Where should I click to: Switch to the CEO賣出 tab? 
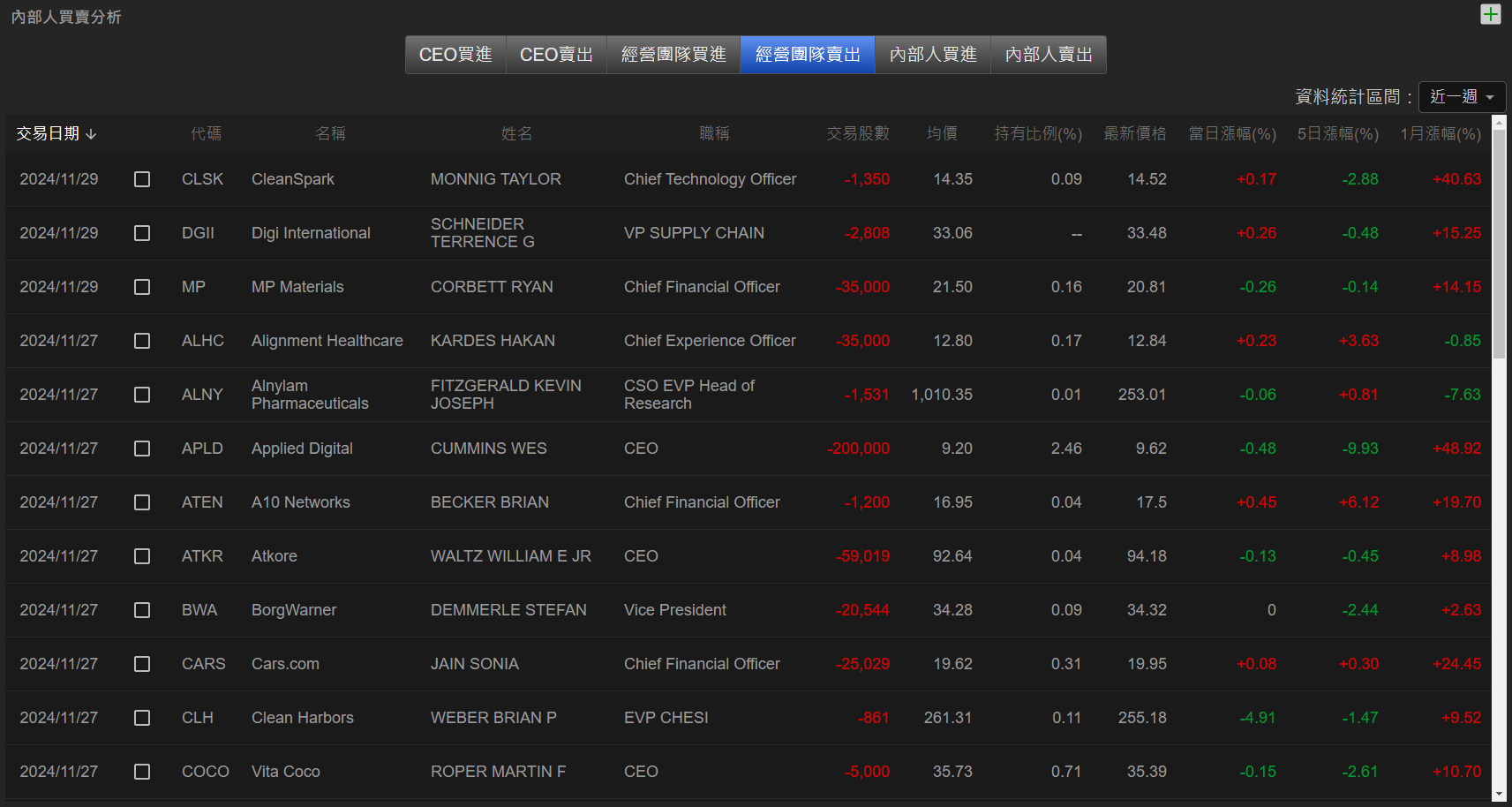pyautogui.click(x=556, y=55)
